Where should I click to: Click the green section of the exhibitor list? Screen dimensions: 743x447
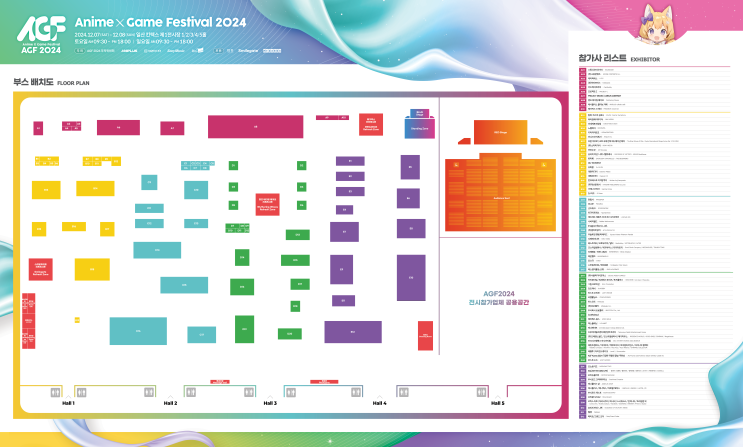click(x=654, y=318)
